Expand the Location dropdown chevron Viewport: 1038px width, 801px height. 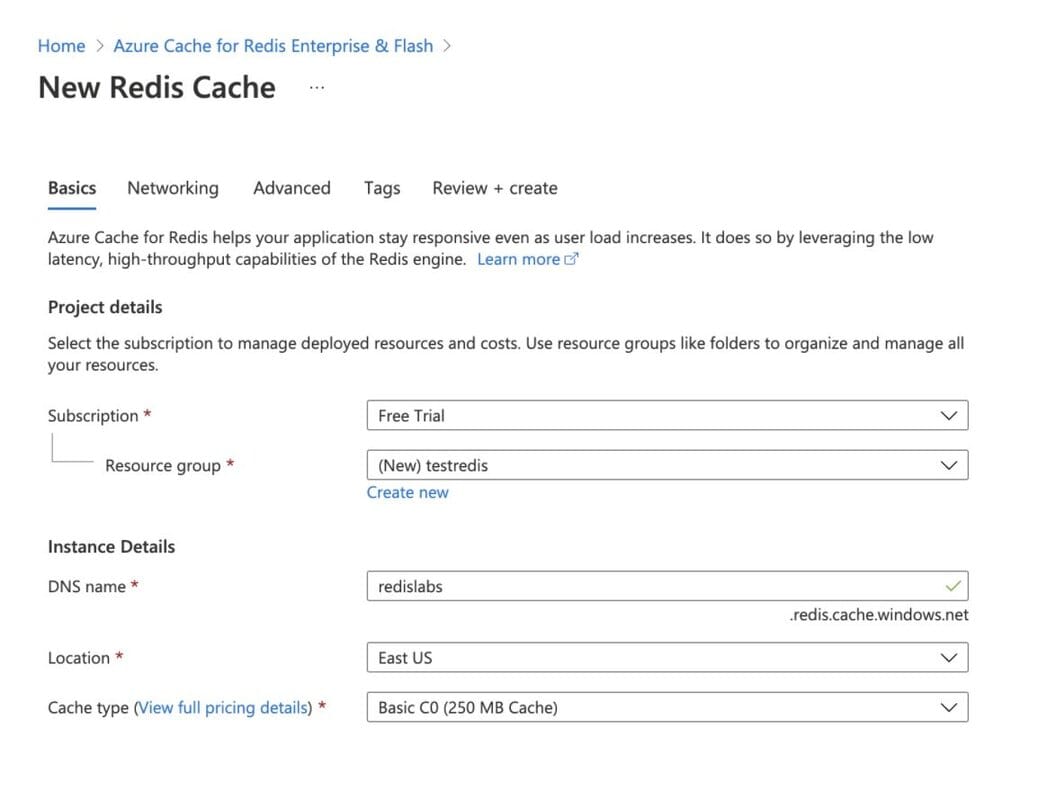click(x=948, y=657)
